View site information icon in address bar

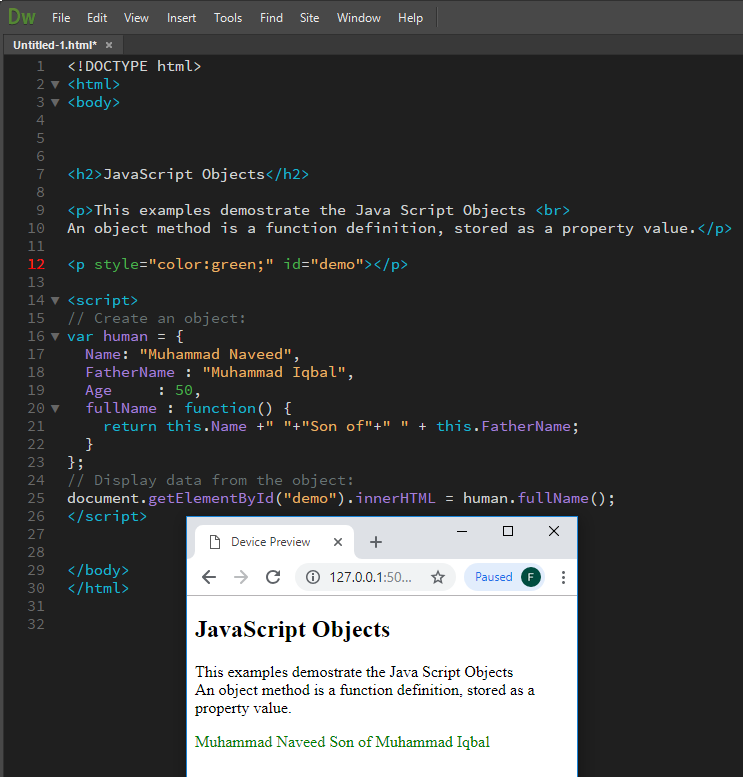pyautogui.click(x=313, y=577)
